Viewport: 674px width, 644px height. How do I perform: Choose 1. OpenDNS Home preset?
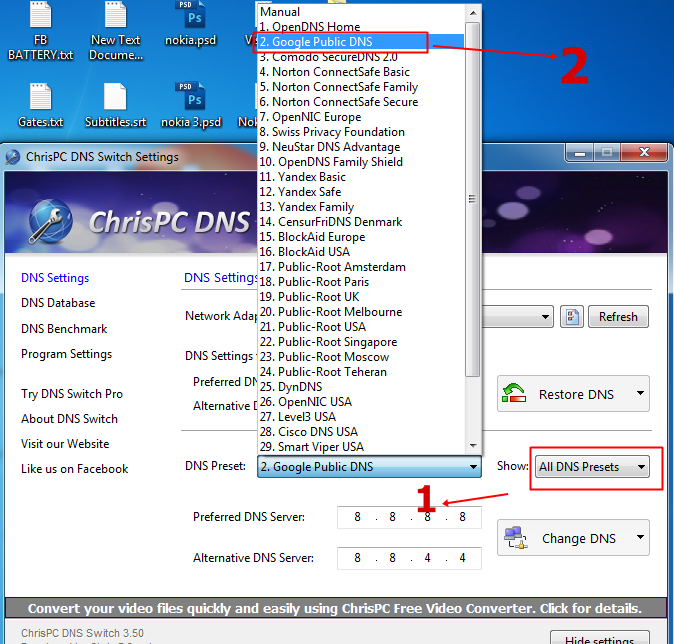coord(361,27)
